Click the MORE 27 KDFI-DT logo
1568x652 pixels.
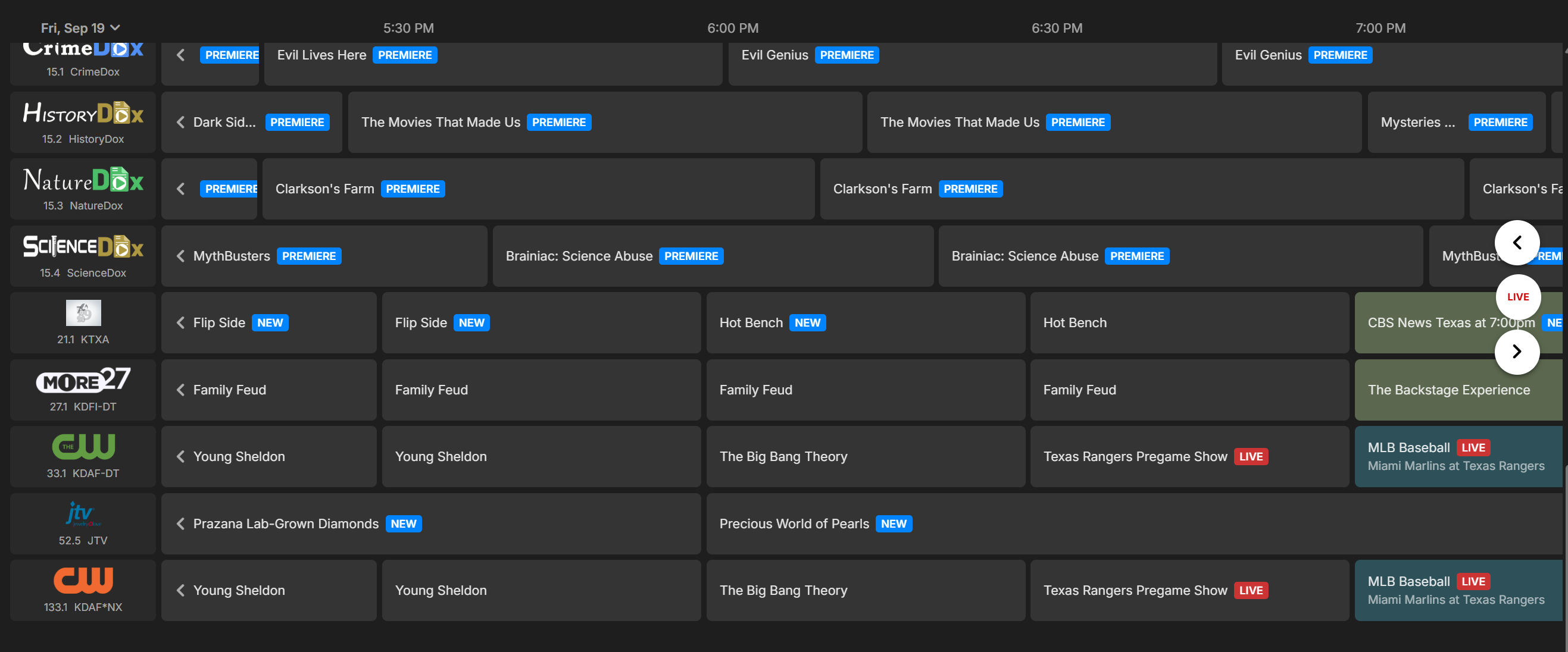click(83, 380)
